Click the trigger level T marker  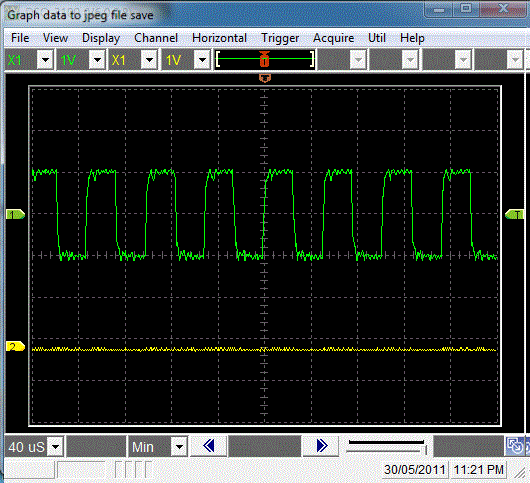pyautogui.click(x=514, y=214)
